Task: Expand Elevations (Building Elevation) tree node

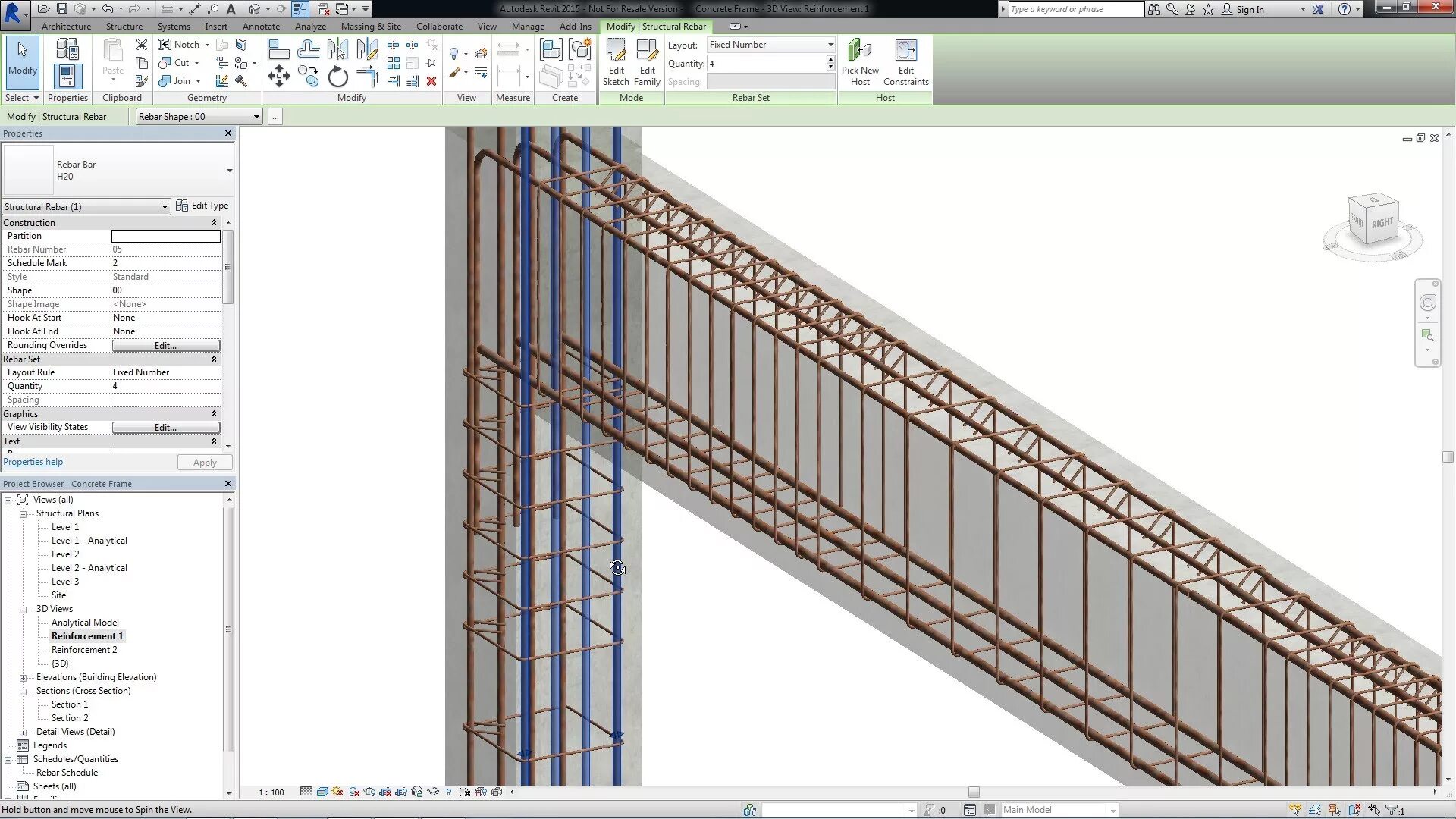Action: click(x=24, y=678)
